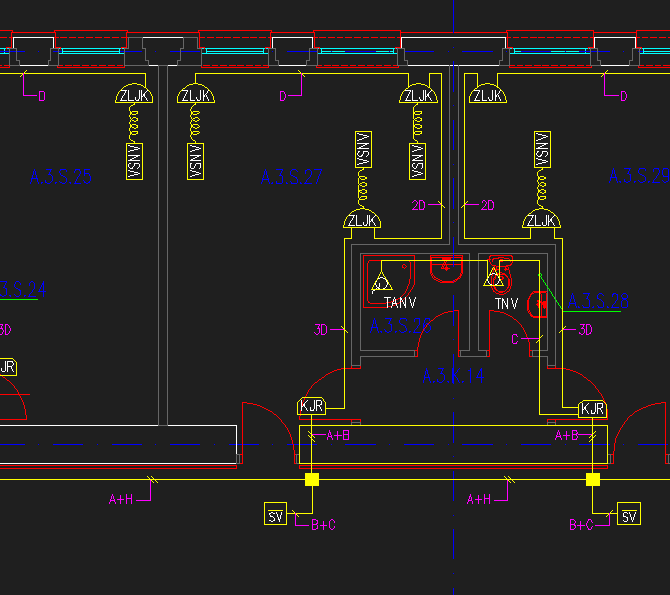Click the red washbasin between the two bathrooms
Viewport: 670px width, 595px height.
[445, 267]
